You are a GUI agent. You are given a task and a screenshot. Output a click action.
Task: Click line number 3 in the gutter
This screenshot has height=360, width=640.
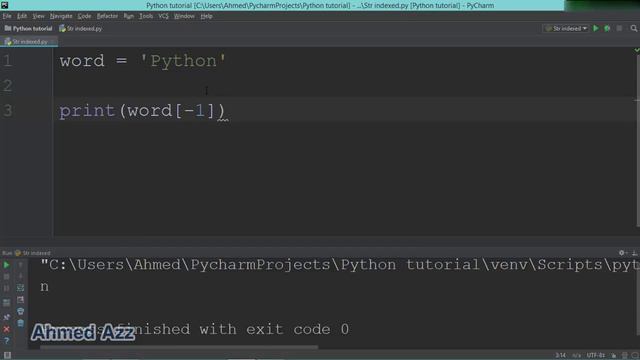point(7,111)
